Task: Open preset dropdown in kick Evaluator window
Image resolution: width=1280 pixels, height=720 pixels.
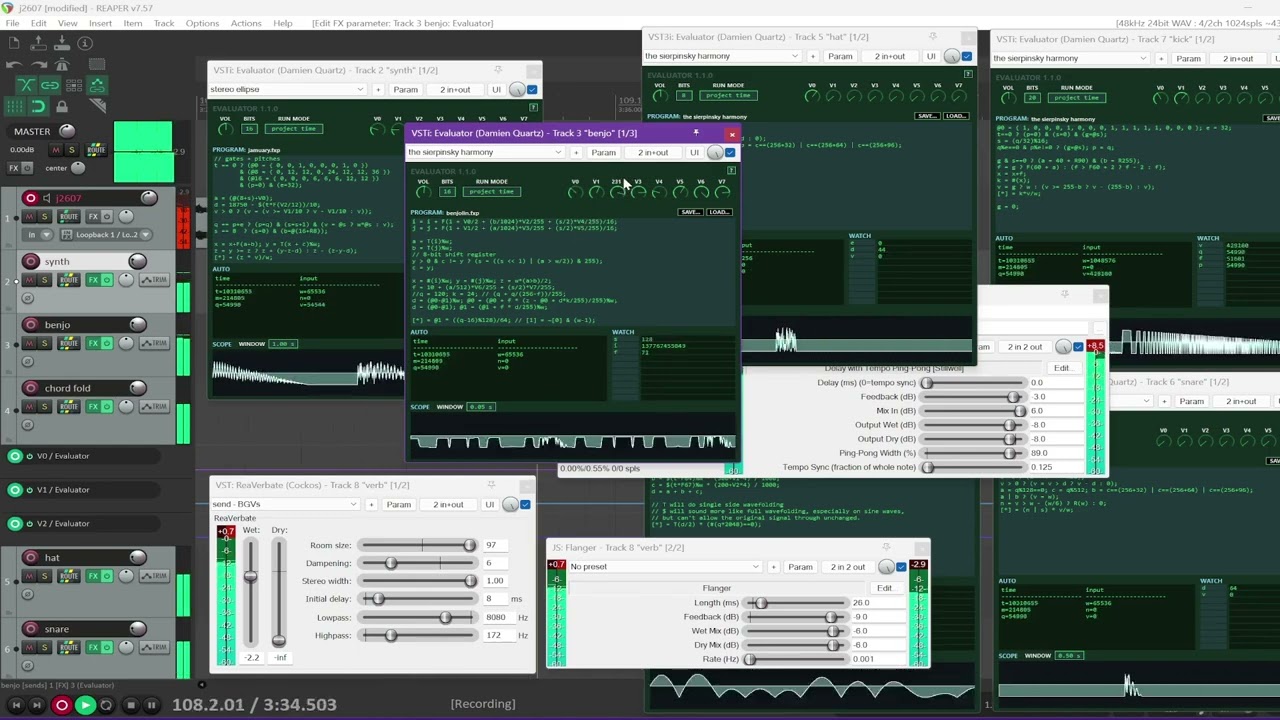Action: 1071,58
